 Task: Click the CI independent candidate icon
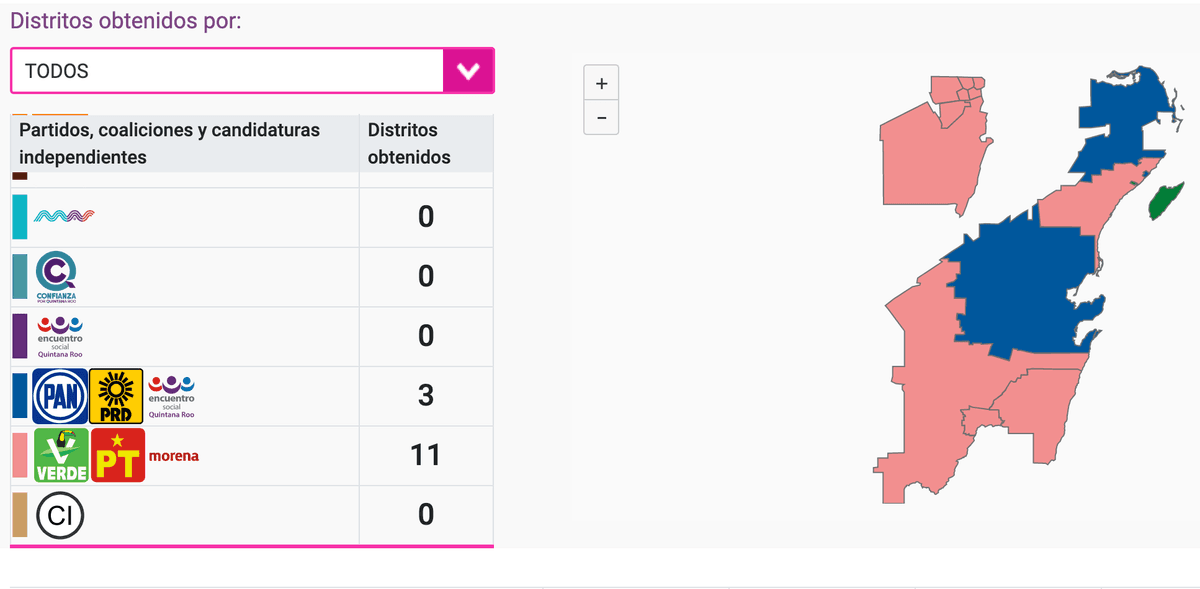[60, 516]
